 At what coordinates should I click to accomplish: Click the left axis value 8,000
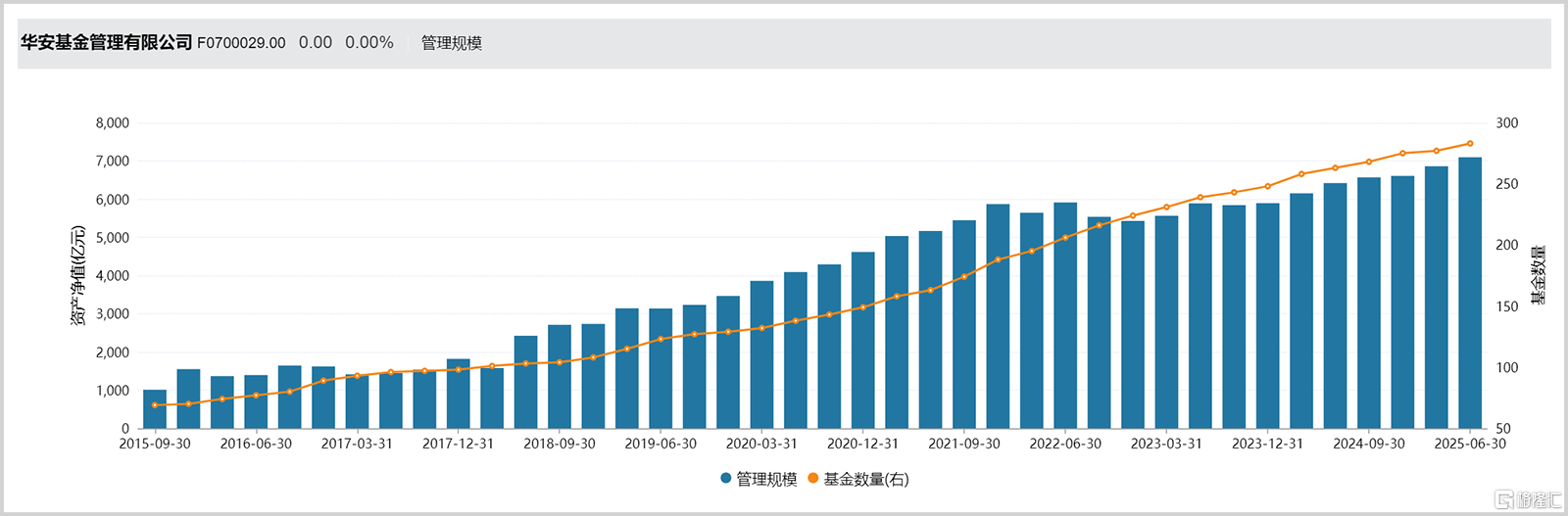[113, 123]
